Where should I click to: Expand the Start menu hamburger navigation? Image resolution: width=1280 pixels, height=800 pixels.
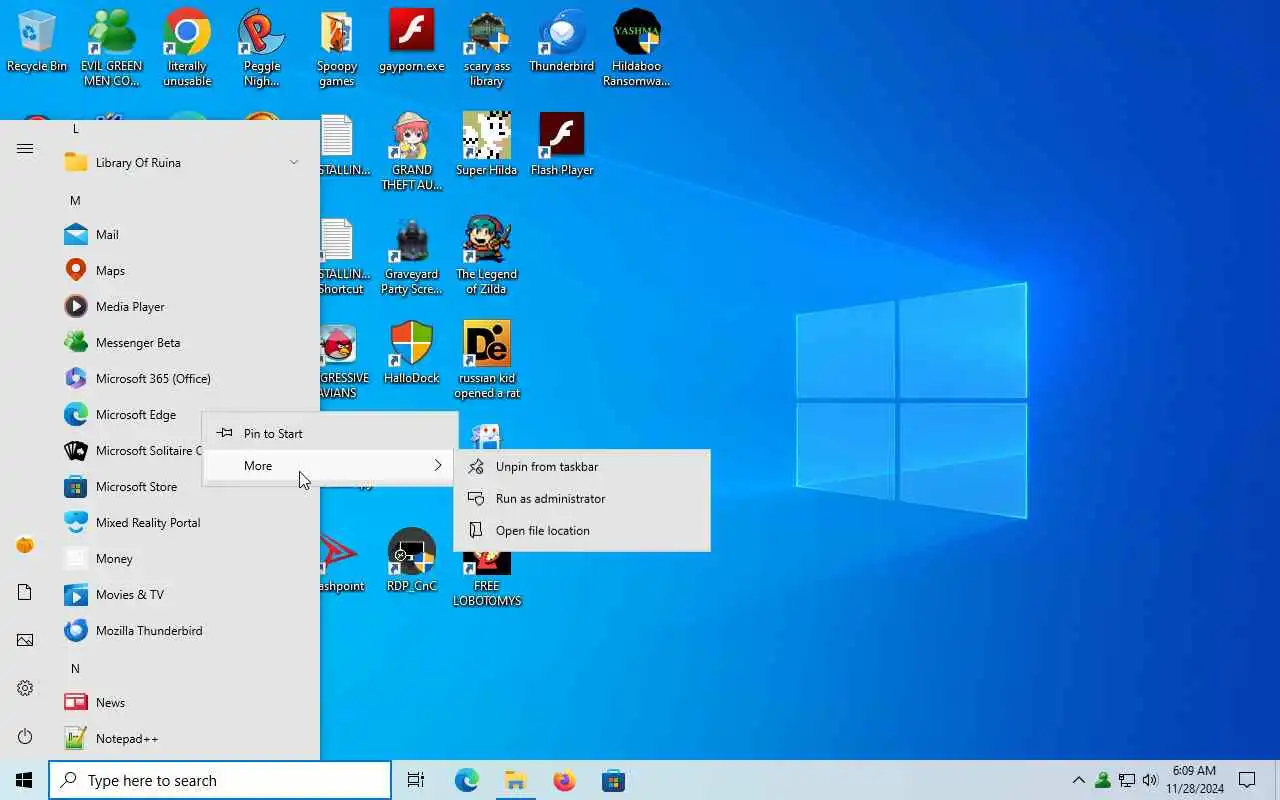25,148
